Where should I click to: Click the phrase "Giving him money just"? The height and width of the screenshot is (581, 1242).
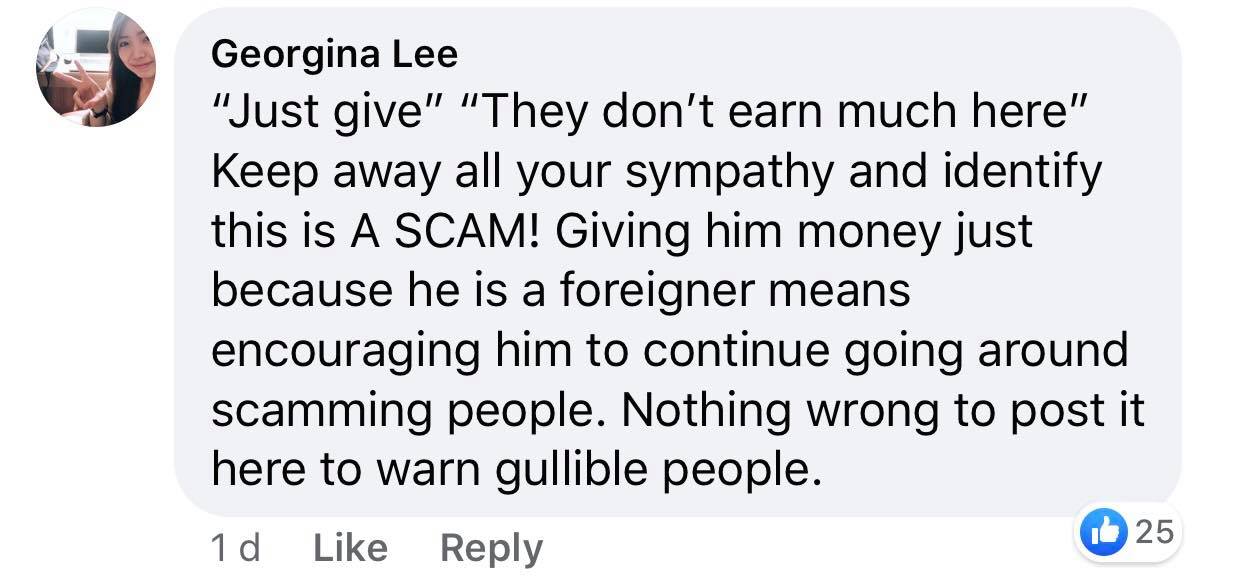793,232
